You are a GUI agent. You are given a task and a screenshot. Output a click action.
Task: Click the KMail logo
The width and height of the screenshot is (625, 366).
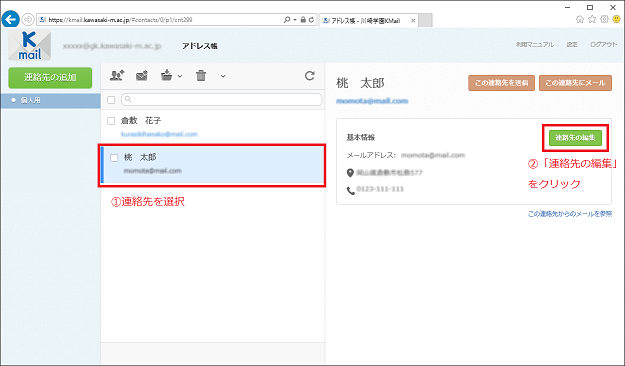(29, 45)
